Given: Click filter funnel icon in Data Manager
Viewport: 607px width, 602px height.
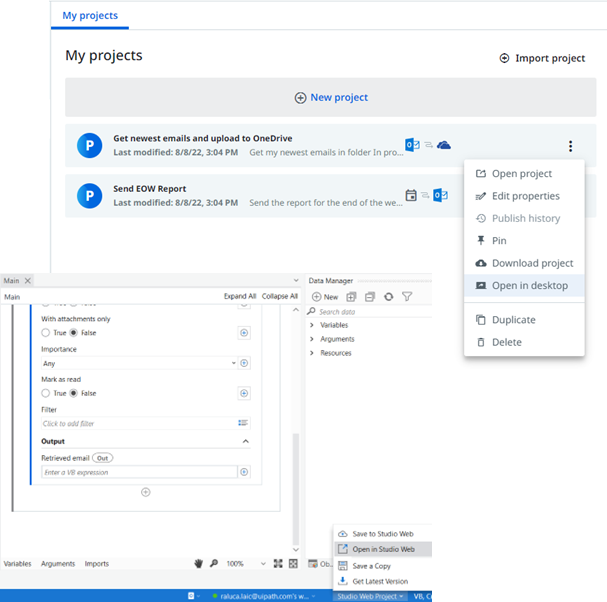Looking at the screenshot, I should click(407, 297).
